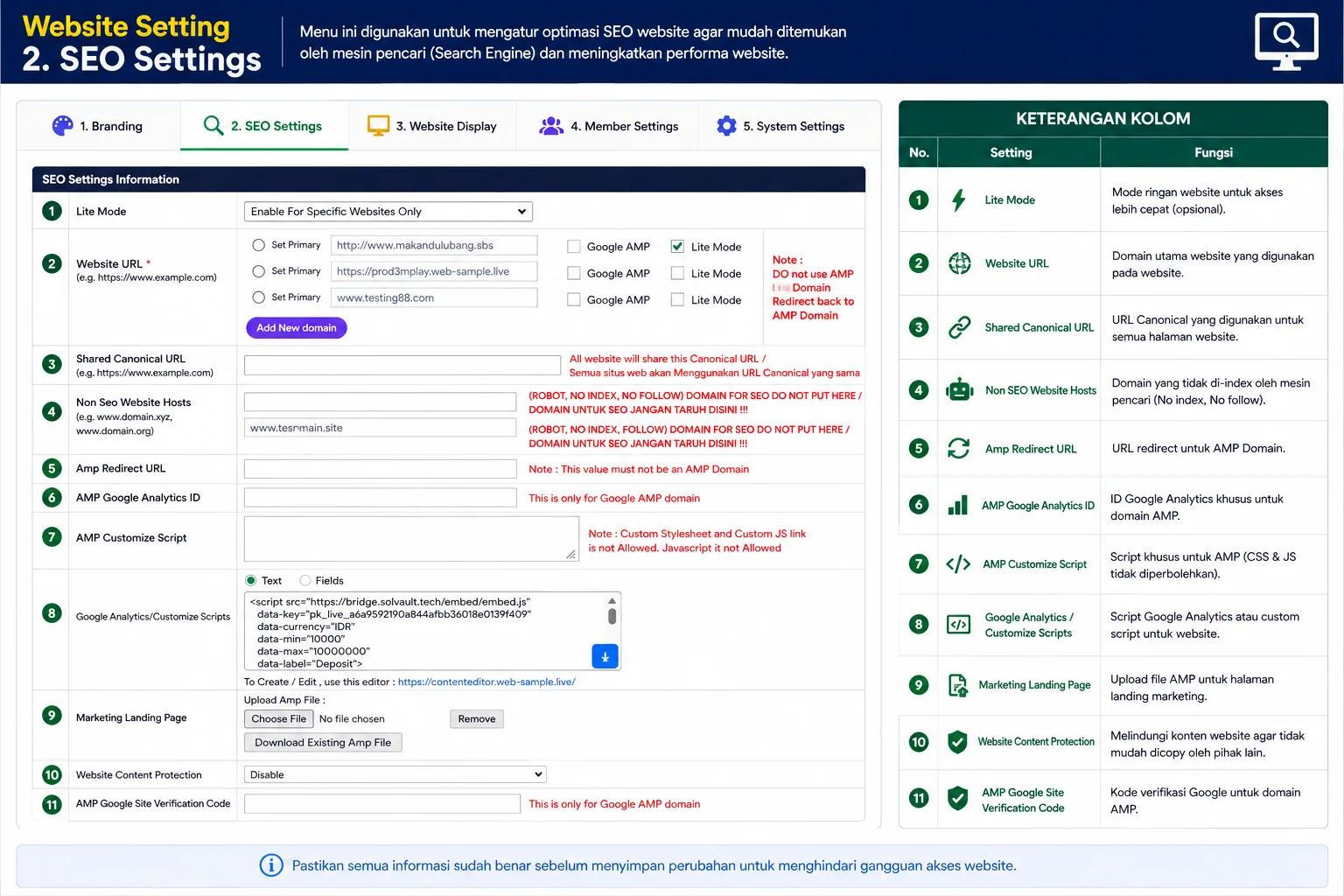Click the Website Content Protection shield icon
This screenshot has height=896, width=1344.
tap(958, 742)
